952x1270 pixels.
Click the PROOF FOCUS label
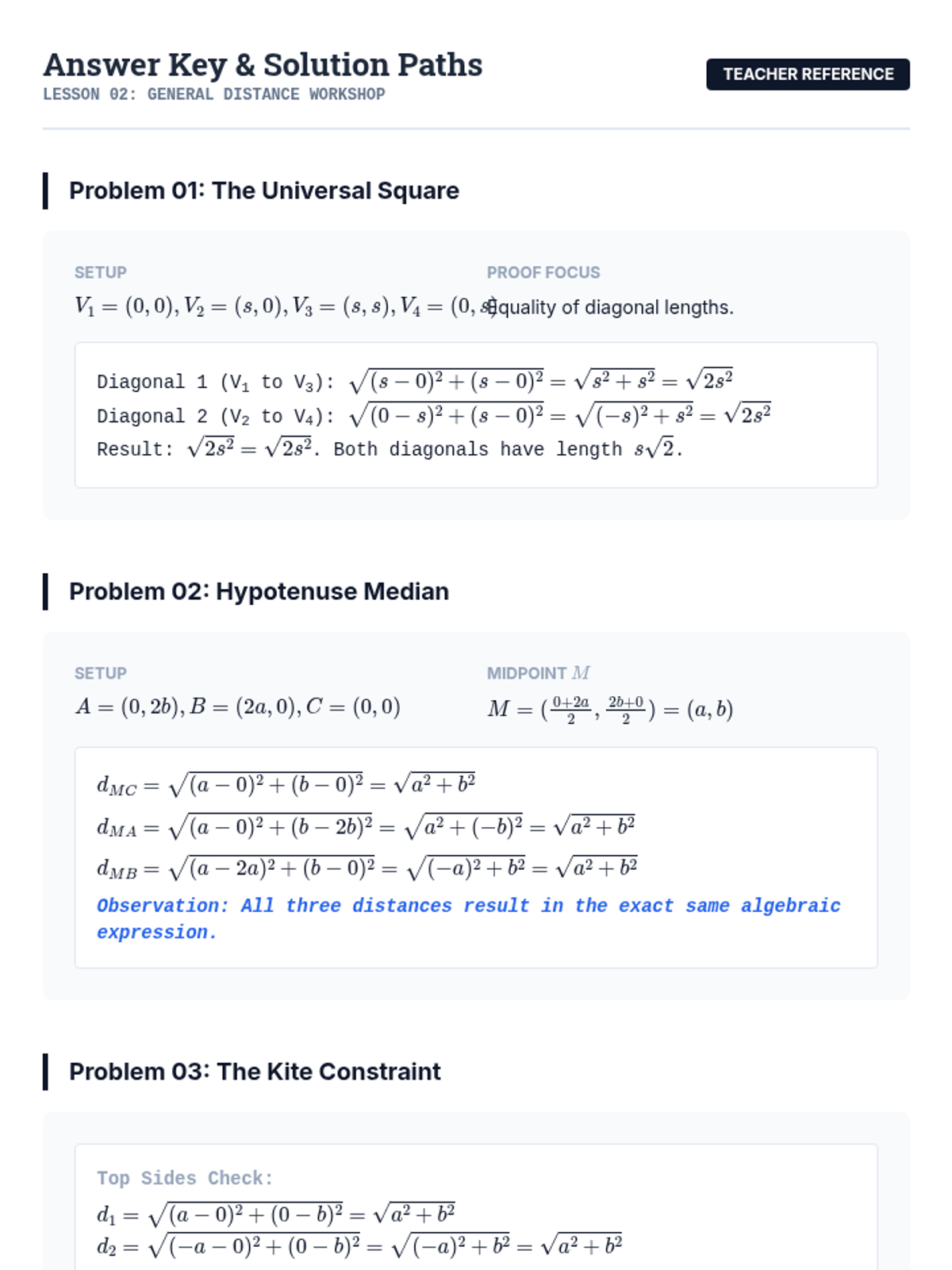point(543,272)
